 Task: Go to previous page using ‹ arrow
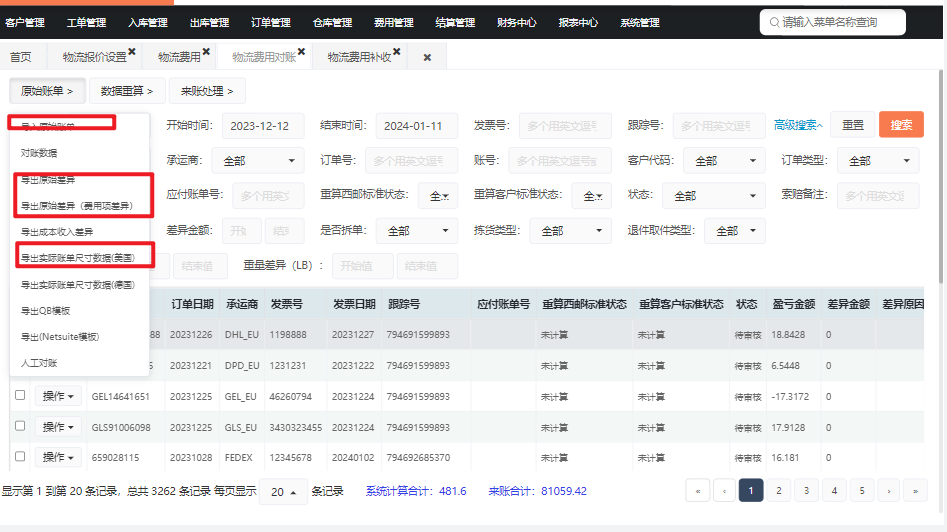tap(724, 490)
